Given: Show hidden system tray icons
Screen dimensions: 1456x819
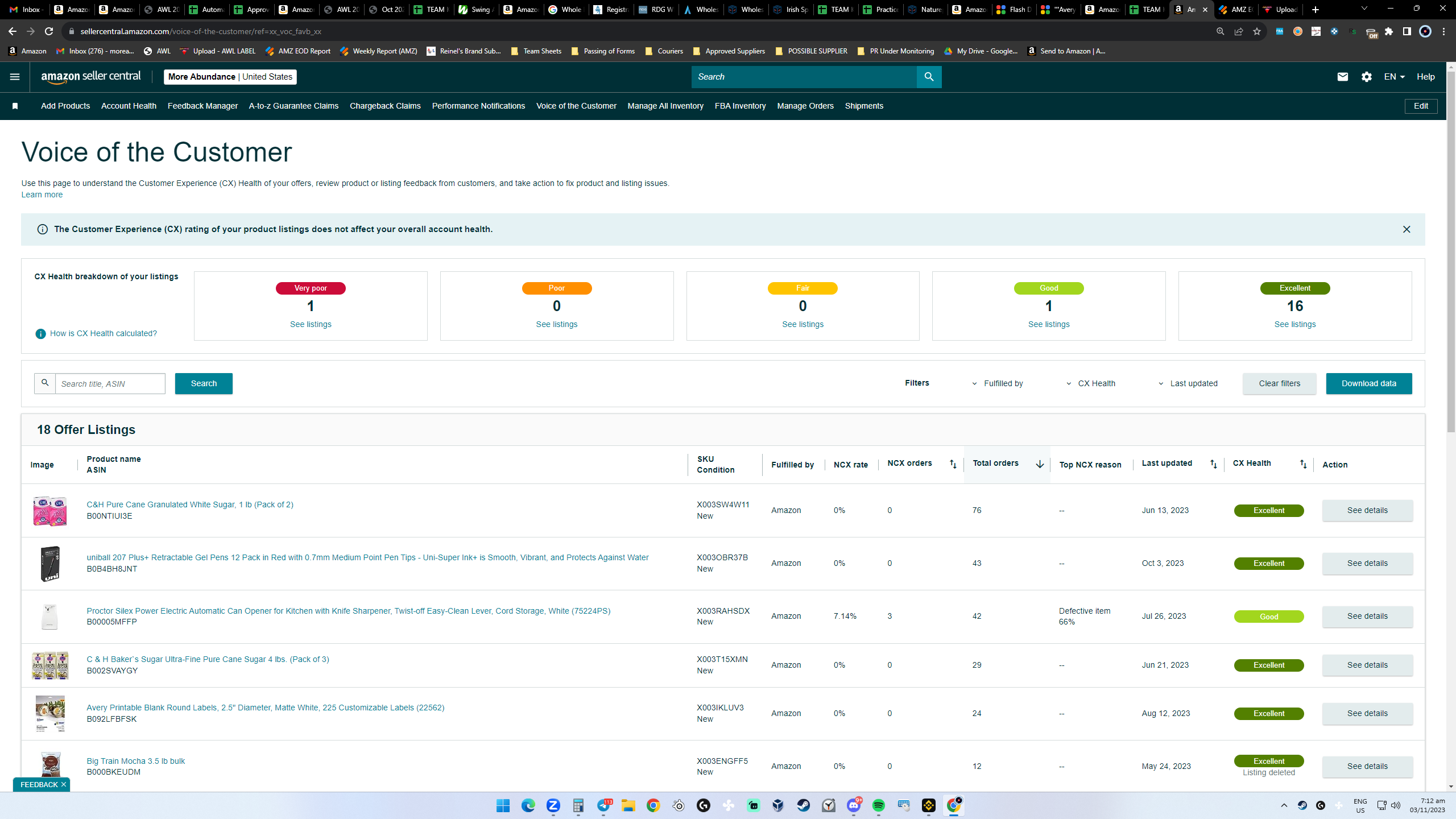Looking at the screenshot, I should [1284, 805].
